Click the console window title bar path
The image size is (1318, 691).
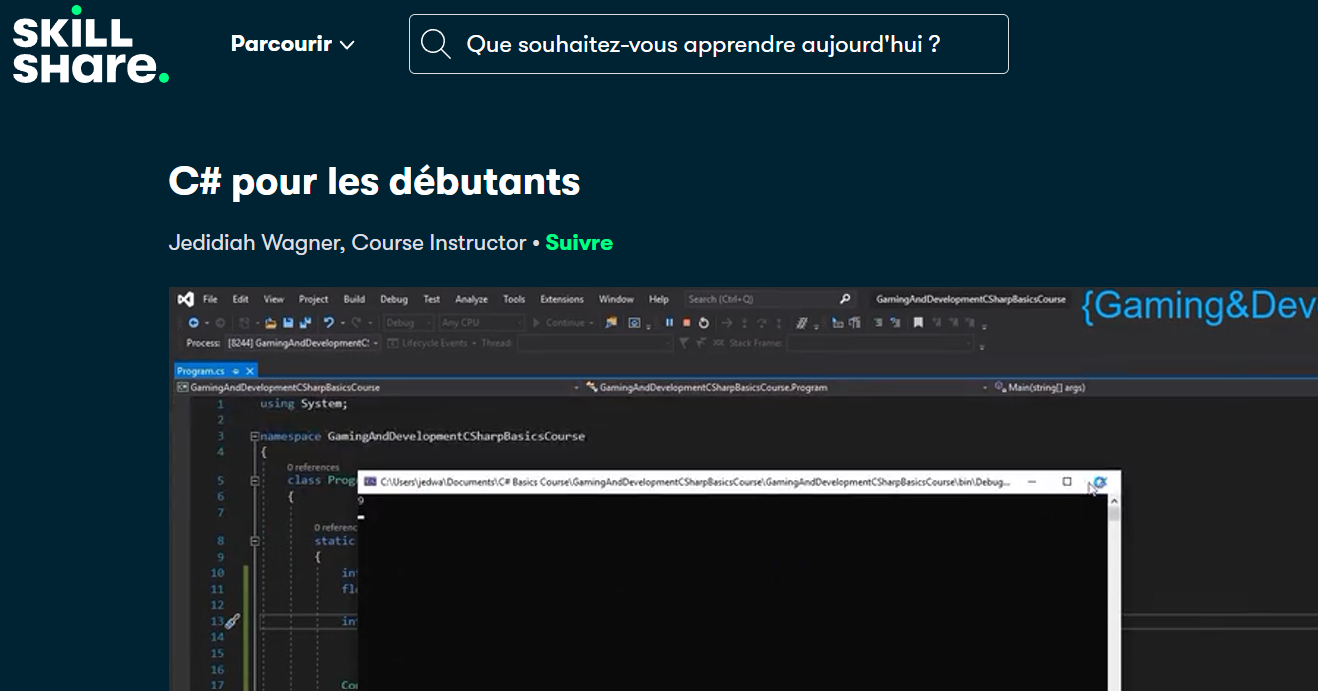point(695,482)
